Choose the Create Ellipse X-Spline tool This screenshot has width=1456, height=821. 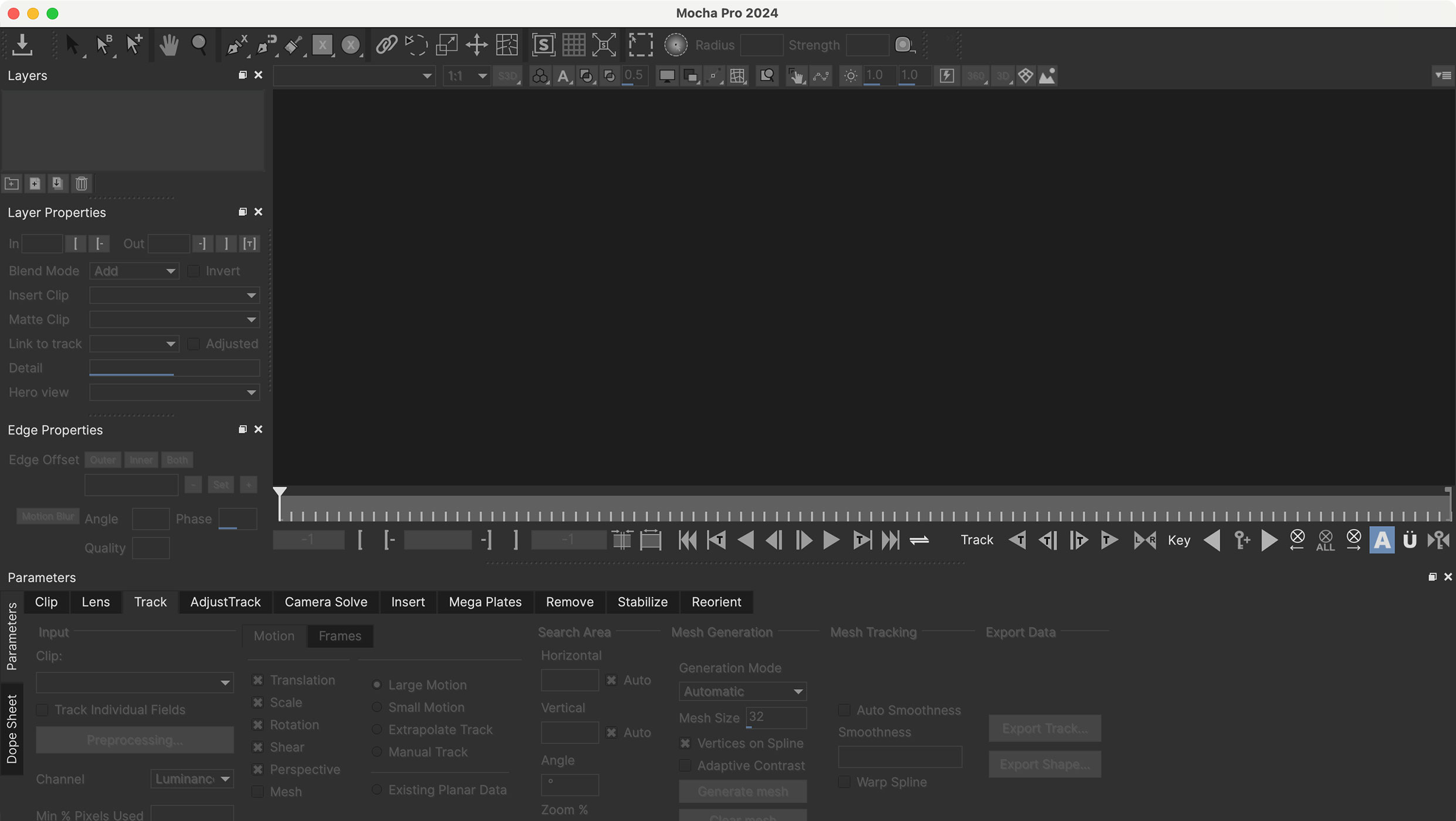click(351, 45)
